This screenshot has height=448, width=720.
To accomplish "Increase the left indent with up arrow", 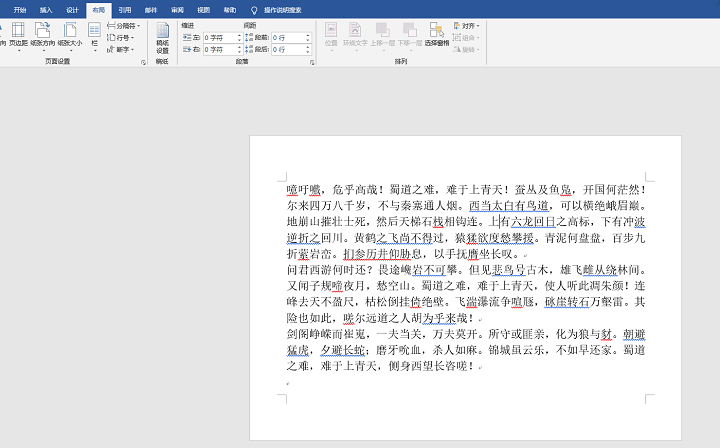I will [239, 35].
